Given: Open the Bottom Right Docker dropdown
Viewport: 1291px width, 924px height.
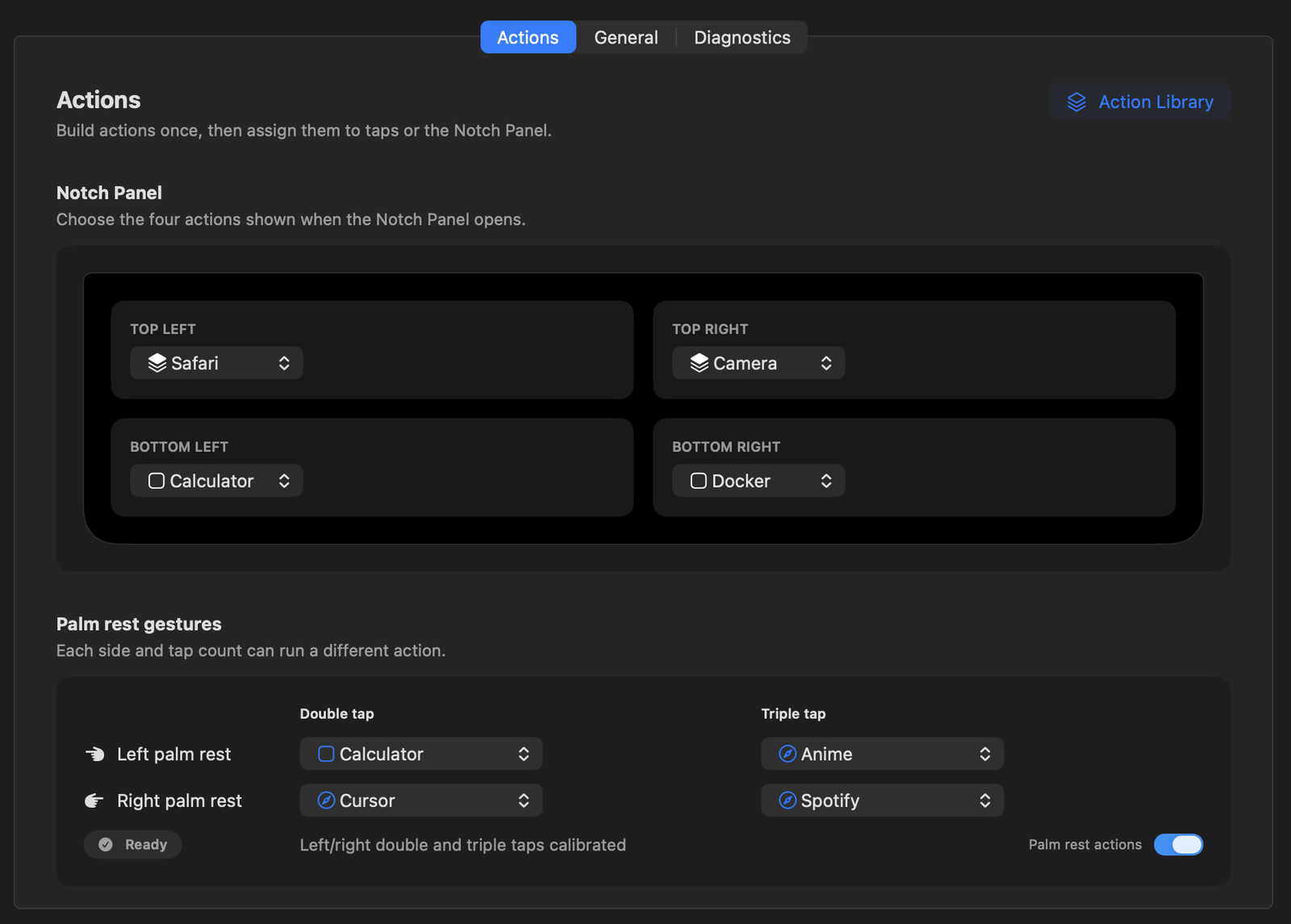Looking at the screenshot, I should pos(758,481).
